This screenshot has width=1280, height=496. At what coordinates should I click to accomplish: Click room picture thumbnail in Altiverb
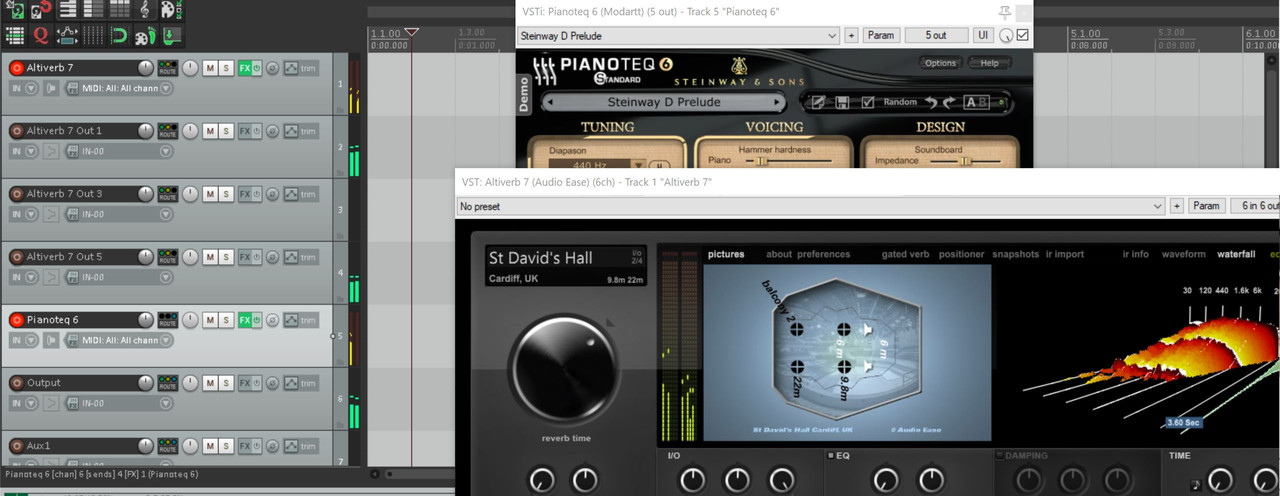point(847,352)
